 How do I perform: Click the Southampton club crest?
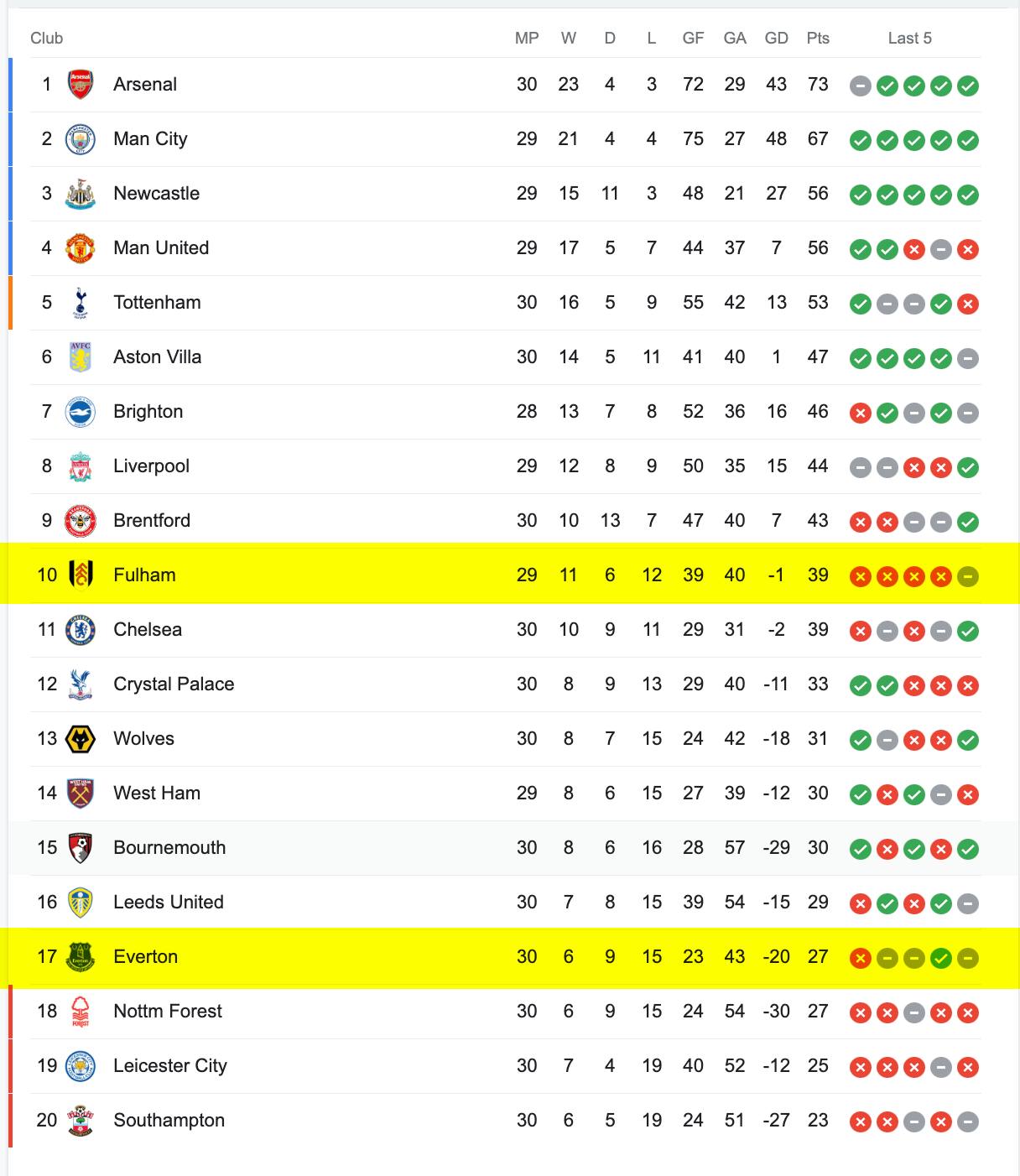[81, 1121]
